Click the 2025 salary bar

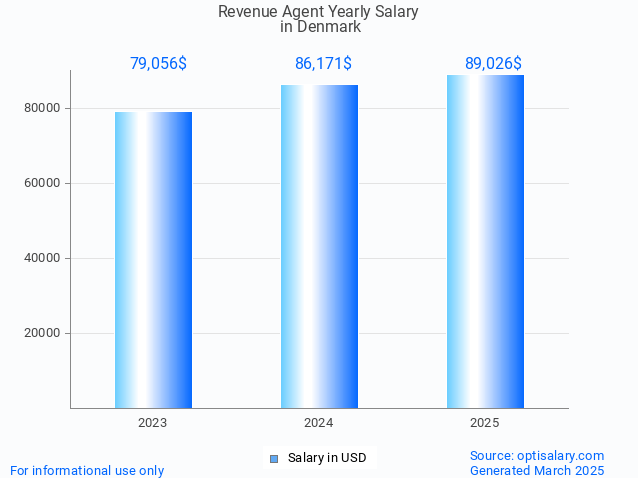[x=485, y=241]
